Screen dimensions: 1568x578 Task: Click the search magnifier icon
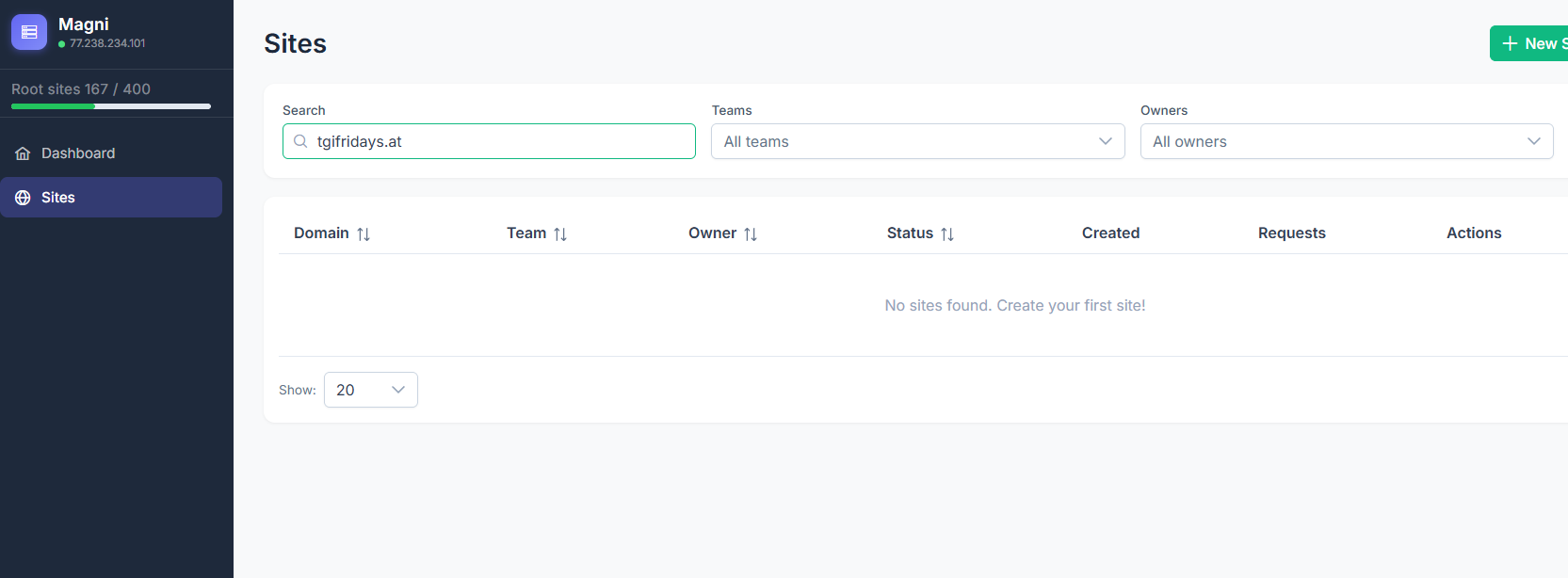300,141
